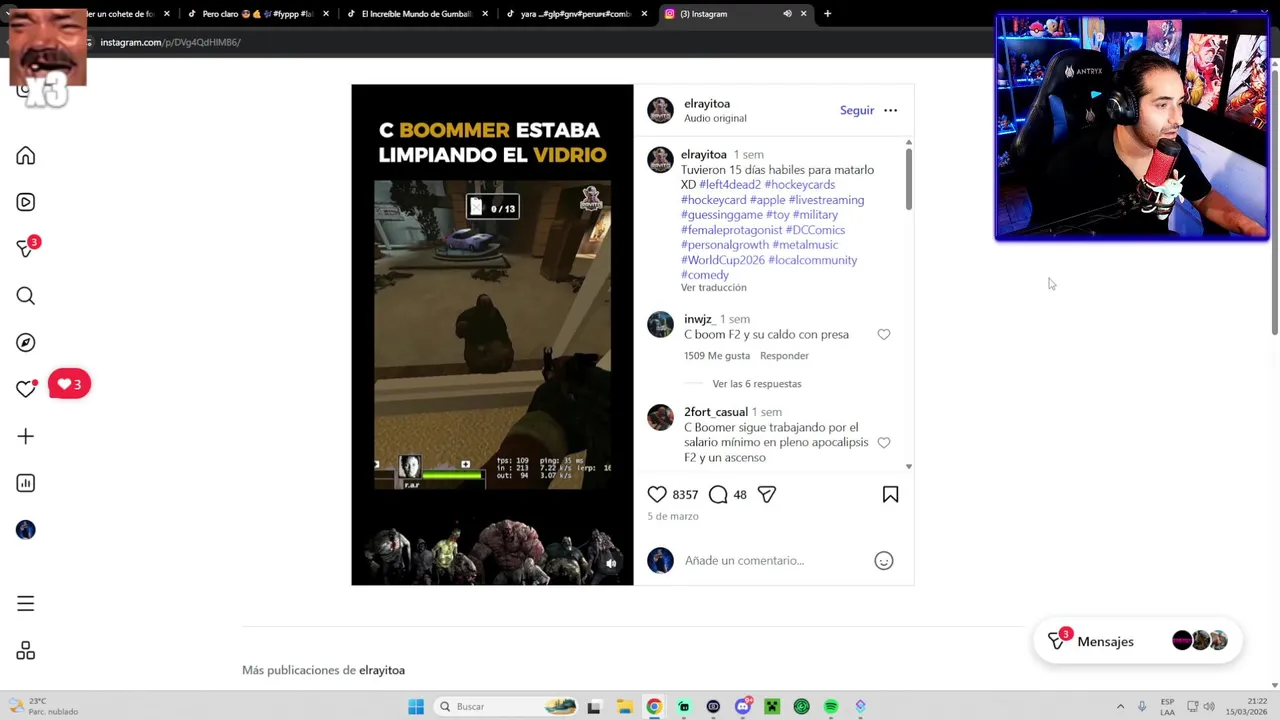The width and height of the screenshot is (1280, 720).
Task: Open the #left4dead2 hashtag
Action: point(730,185)
